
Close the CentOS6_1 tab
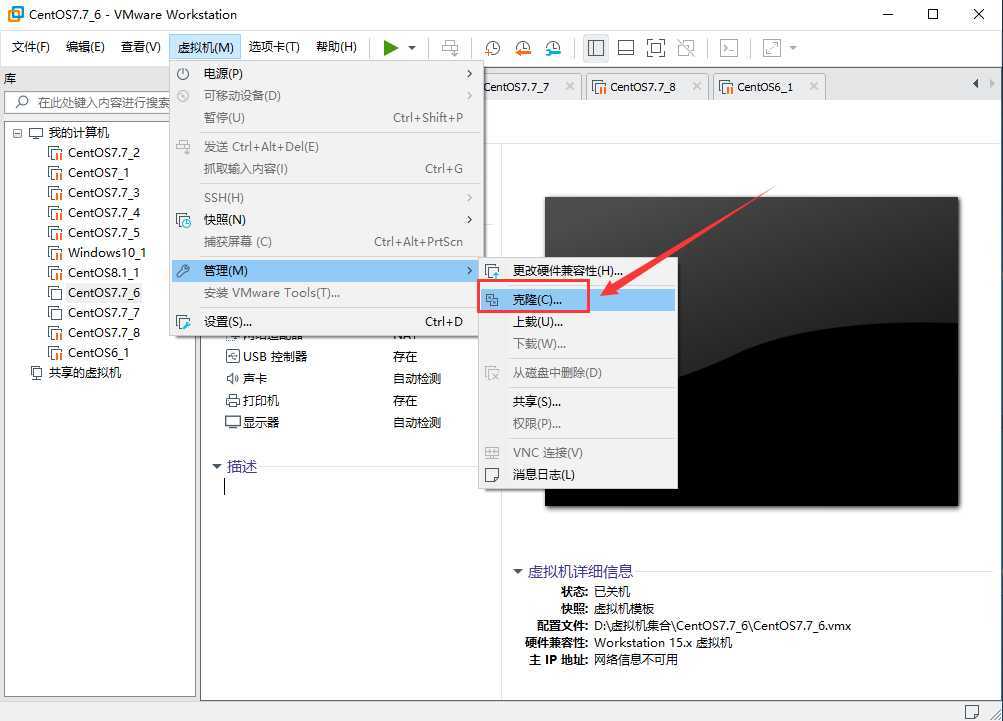(x=814, y=86)
